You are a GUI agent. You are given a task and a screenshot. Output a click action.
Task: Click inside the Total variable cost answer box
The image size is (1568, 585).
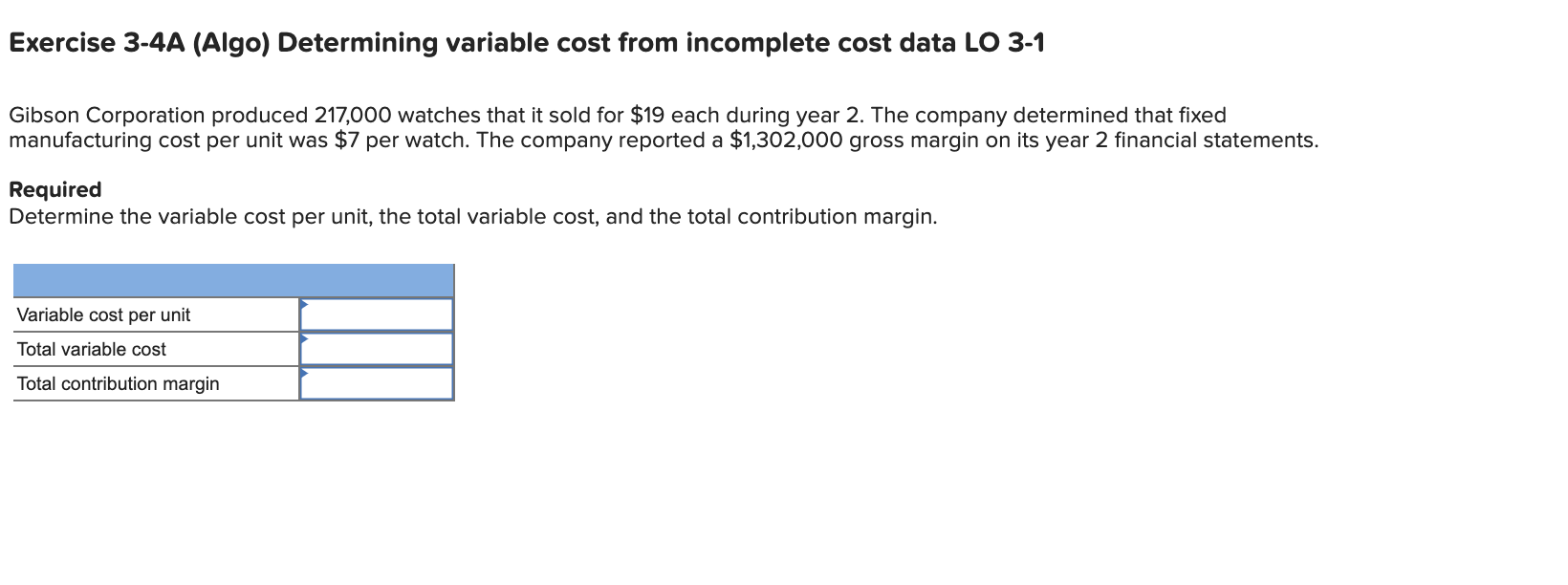[378, 348]
